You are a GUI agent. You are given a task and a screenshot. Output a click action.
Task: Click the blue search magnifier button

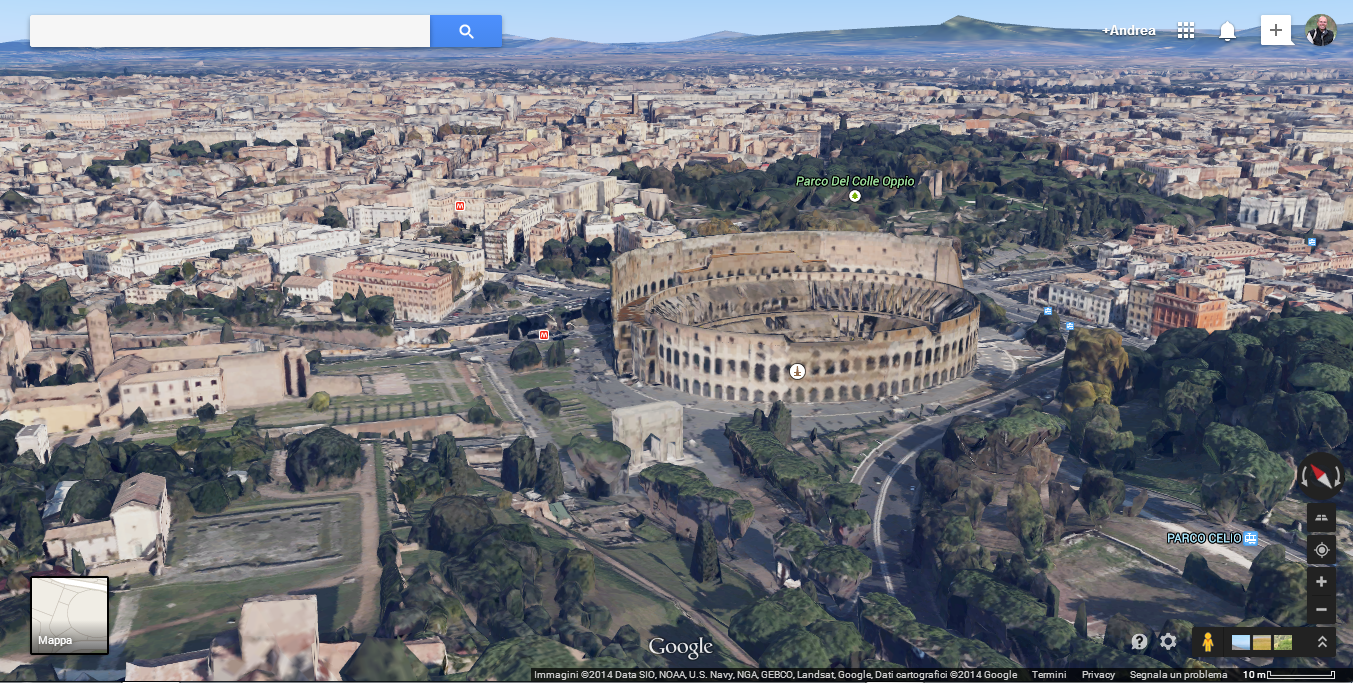[466, 31]
